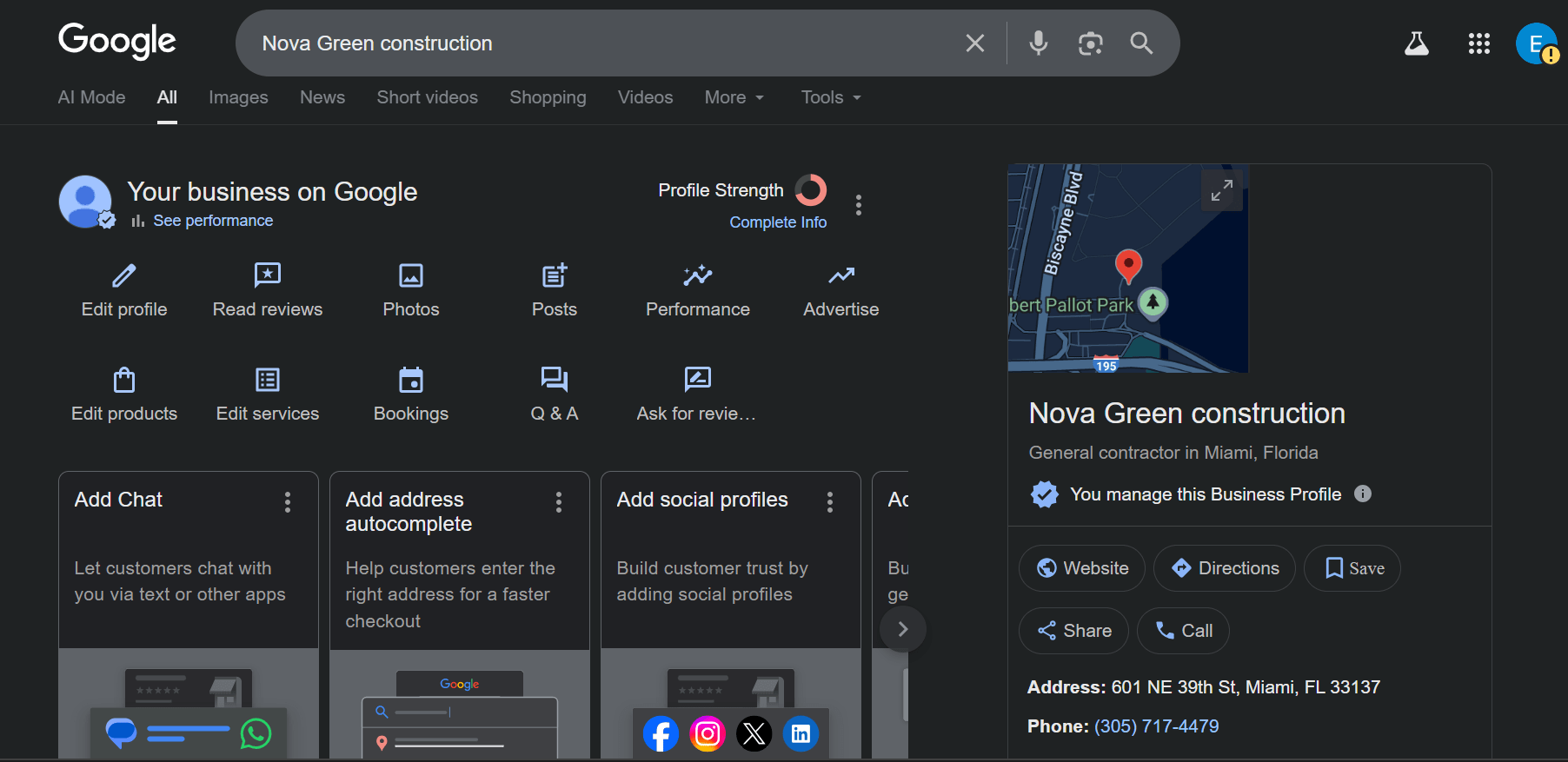The image size is (1568, 762).
Task: Clear the search box with the X icon
Action: point(975,43)
